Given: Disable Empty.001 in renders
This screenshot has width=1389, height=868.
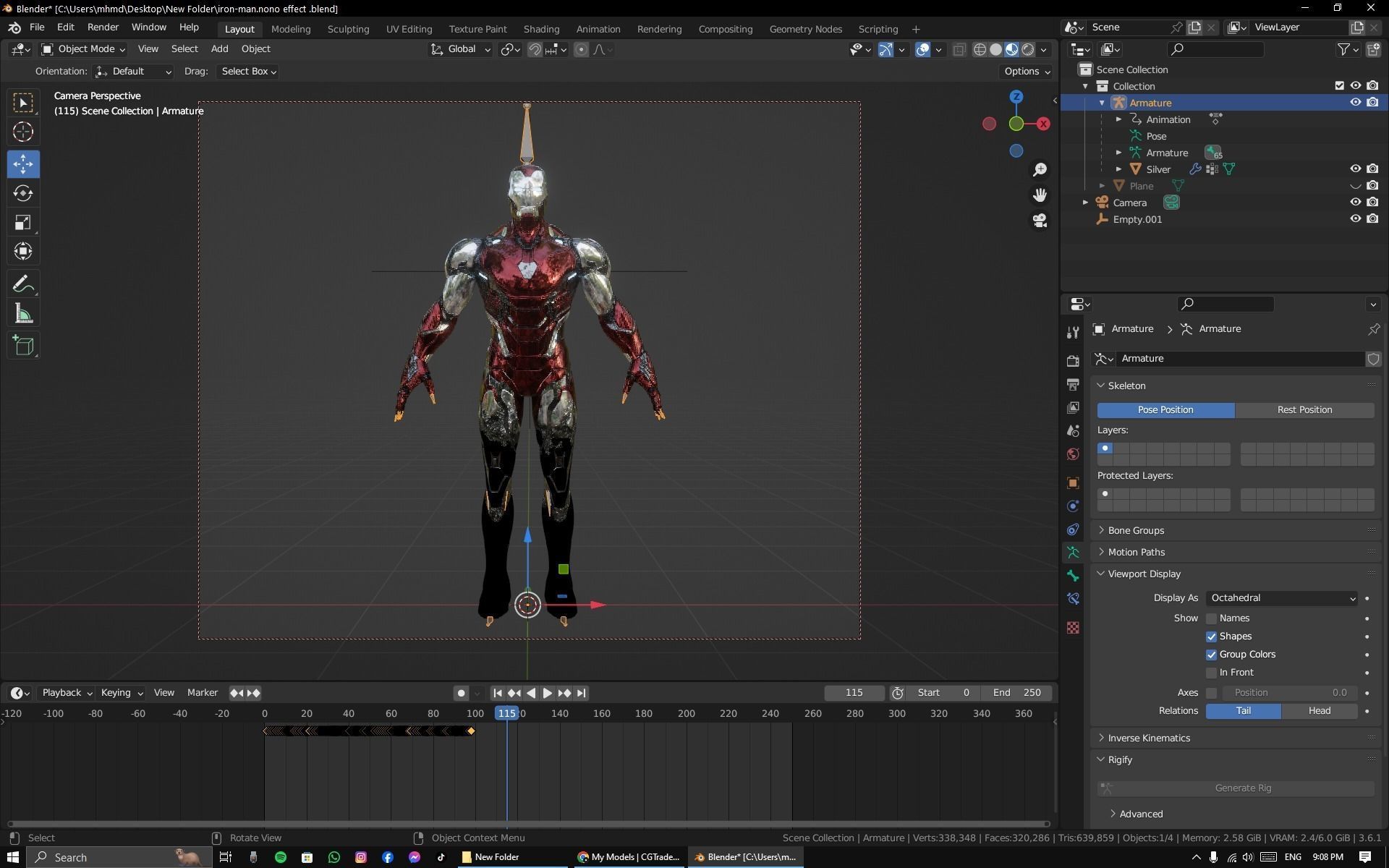Looking at the screenshot, I should [x=1372, y=219].
